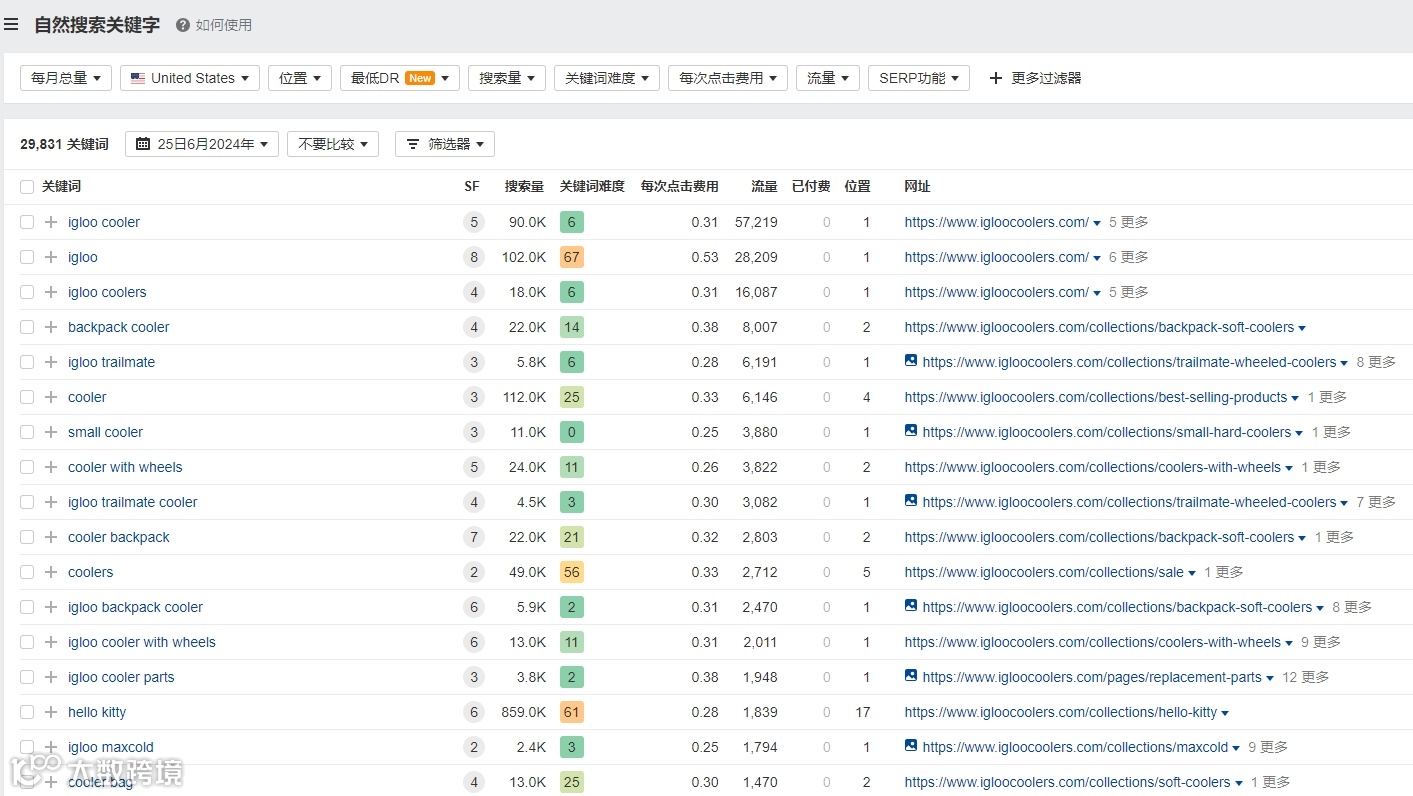The image size is (1413, 796).
Task: Add small cooler using its plus icon
Action: 51,432
